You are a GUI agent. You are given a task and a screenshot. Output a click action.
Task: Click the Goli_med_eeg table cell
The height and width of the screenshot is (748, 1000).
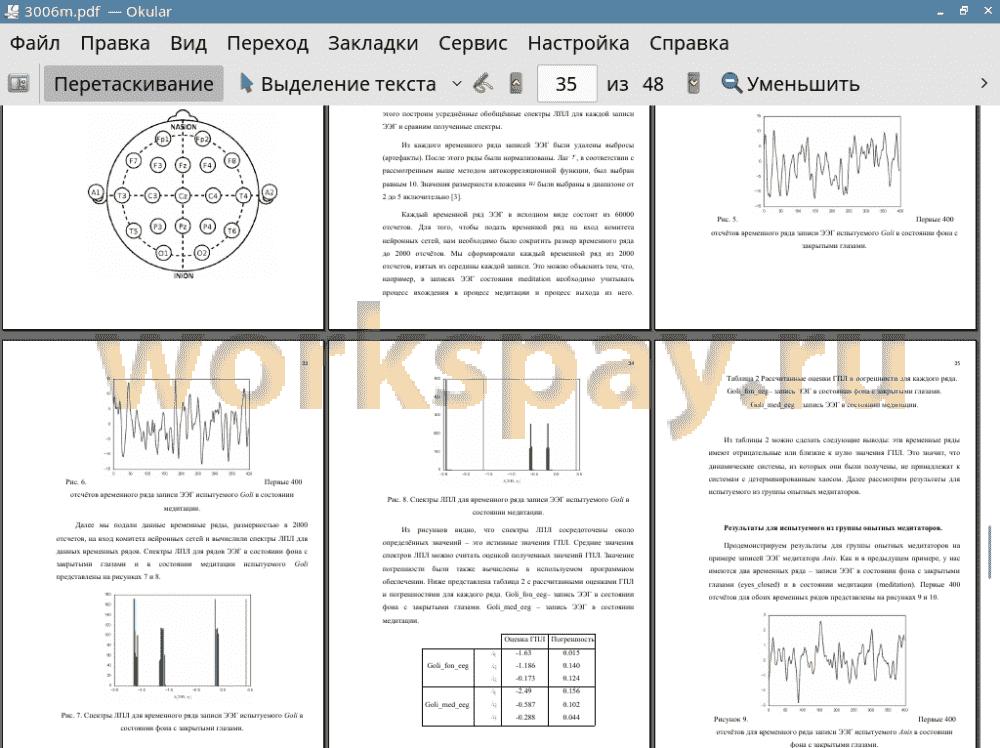click(448, 705)
